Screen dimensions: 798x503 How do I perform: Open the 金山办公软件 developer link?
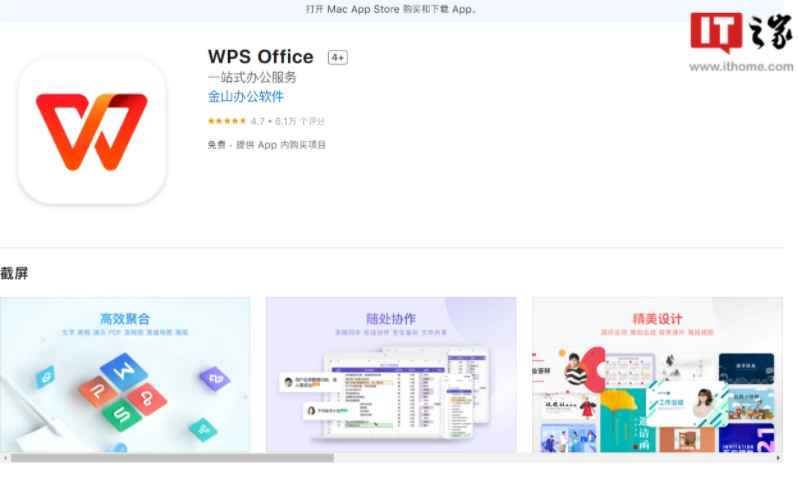[246, 97]
